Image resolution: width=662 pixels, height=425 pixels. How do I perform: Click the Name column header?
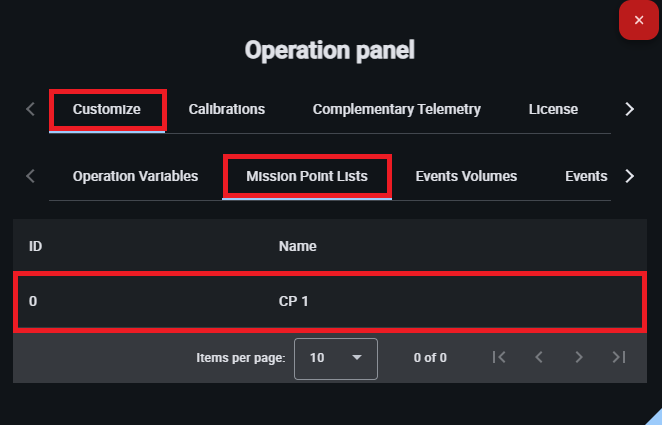click(297, 245)
